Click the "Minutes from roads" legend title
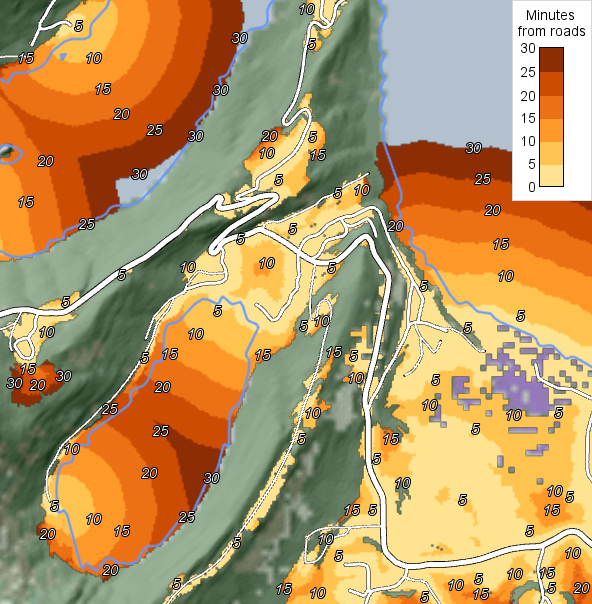 tap(551, 23)
